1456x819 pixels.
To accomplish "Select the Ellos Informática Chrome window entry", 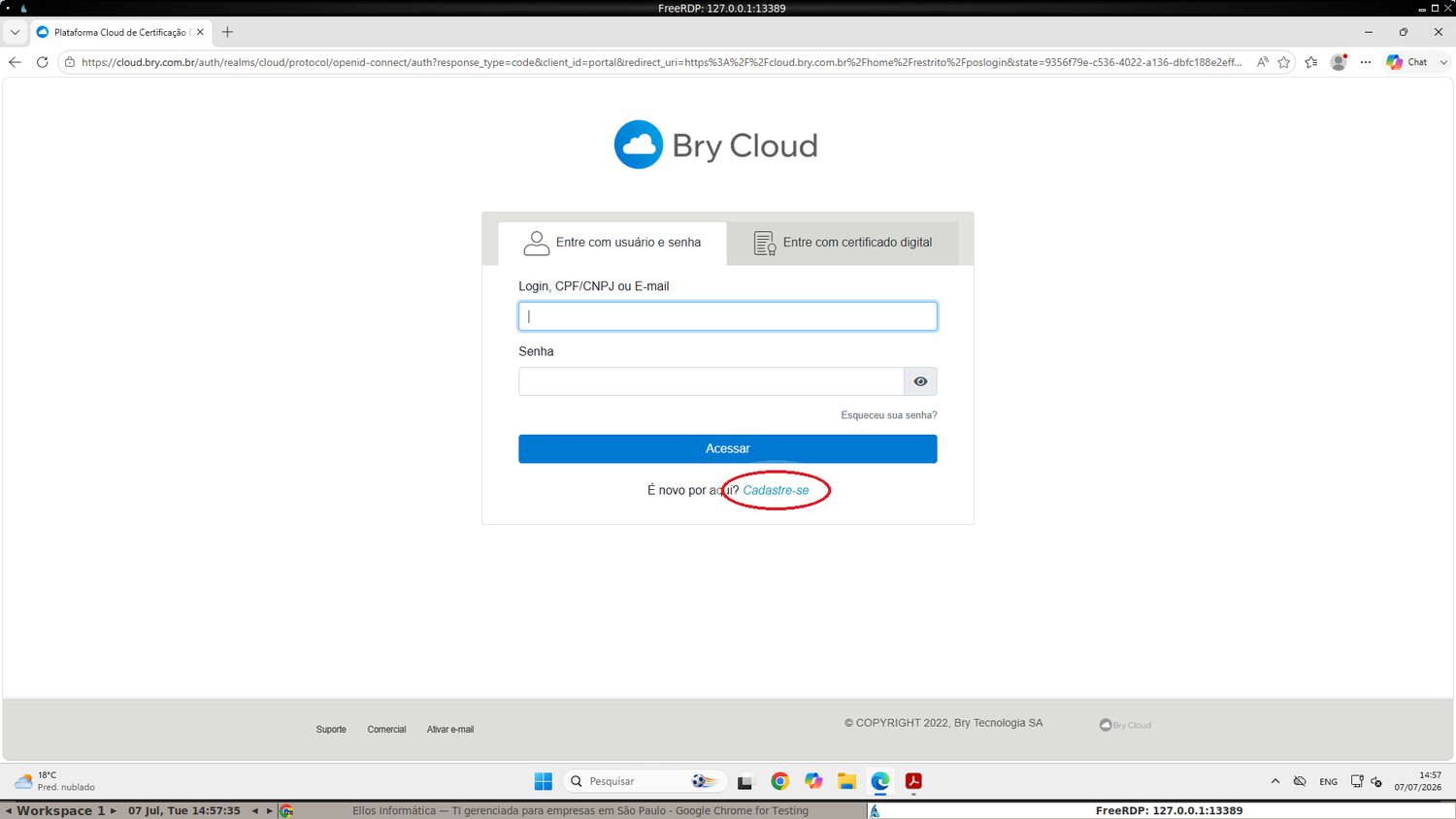I will click(573, 810).
